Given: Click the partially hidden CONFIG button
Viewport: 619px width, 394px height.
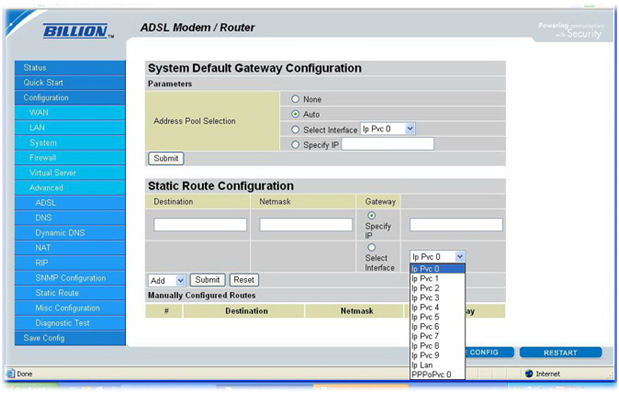Looking at the screenshot, I should tap(490, 353).
